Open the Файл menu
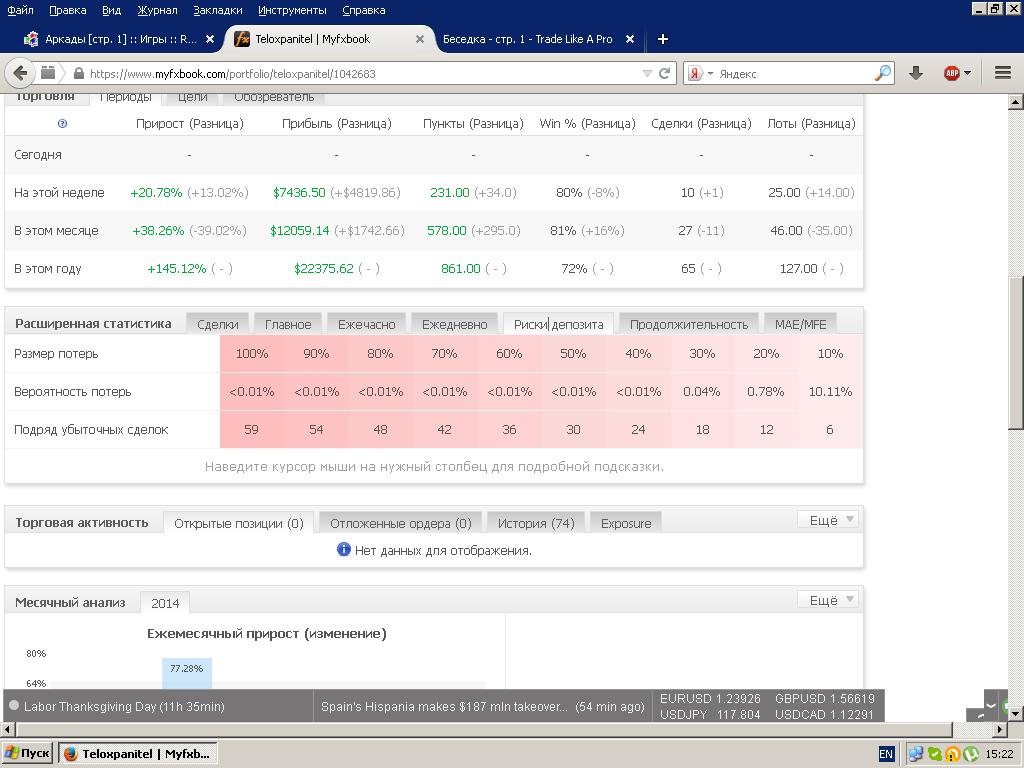 coord(20,10)
